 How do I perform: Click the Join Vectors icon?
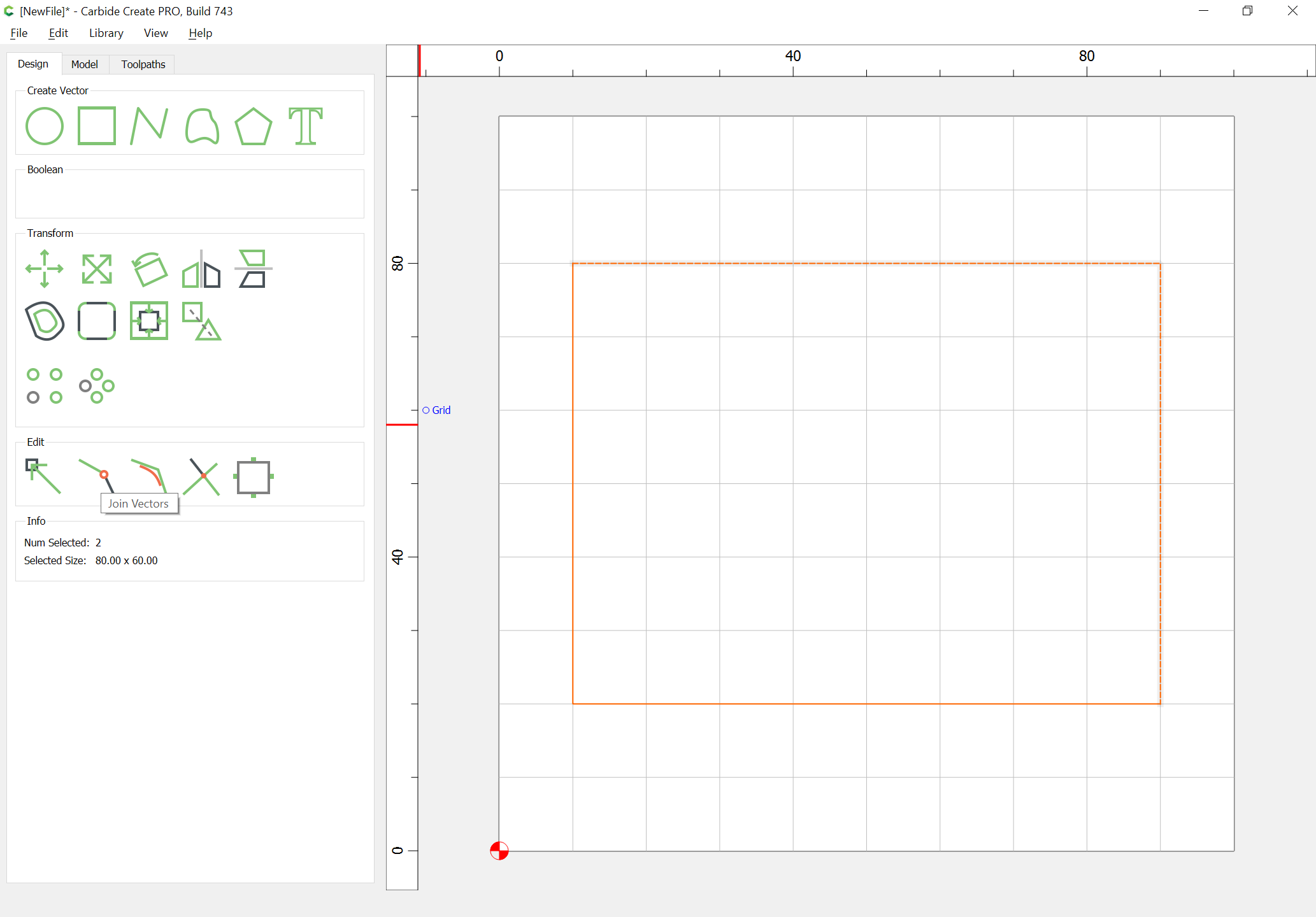(97, 475)
